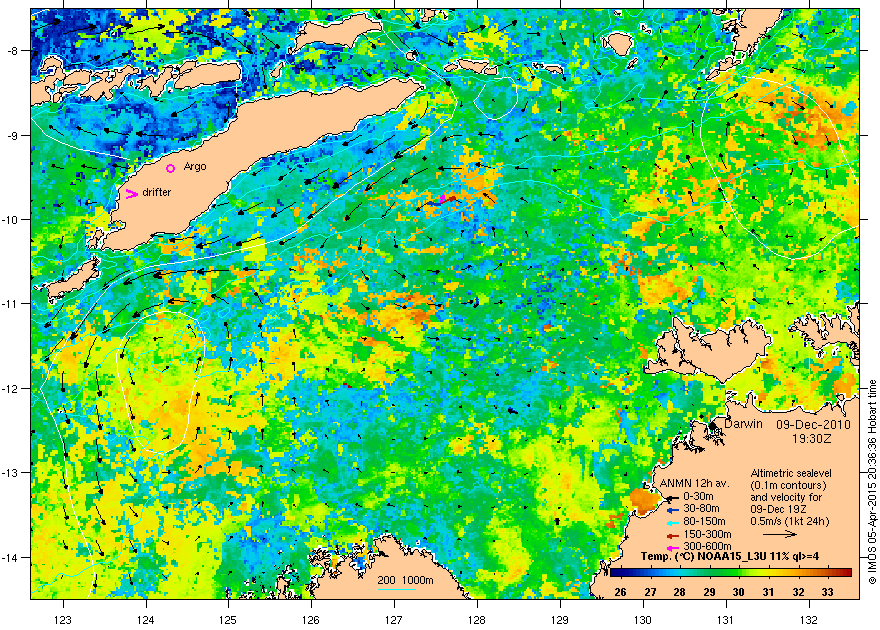Click the black 0-30m legend arrow

673,497
